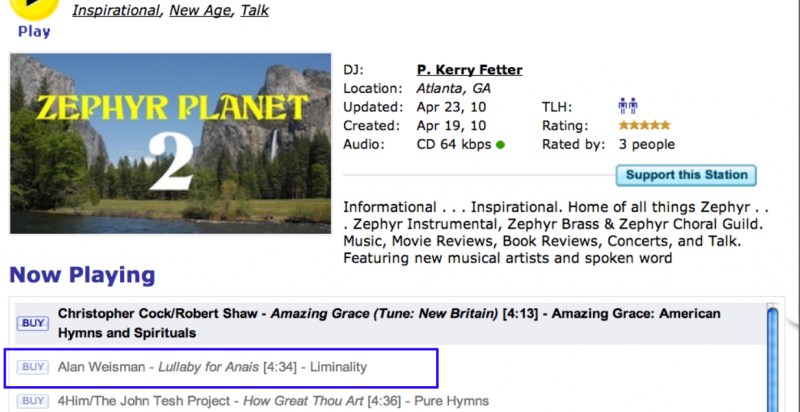800x412 pixels.
Task: Click the Now Playing list scrollbar
Action: click(x=771, y=360)
